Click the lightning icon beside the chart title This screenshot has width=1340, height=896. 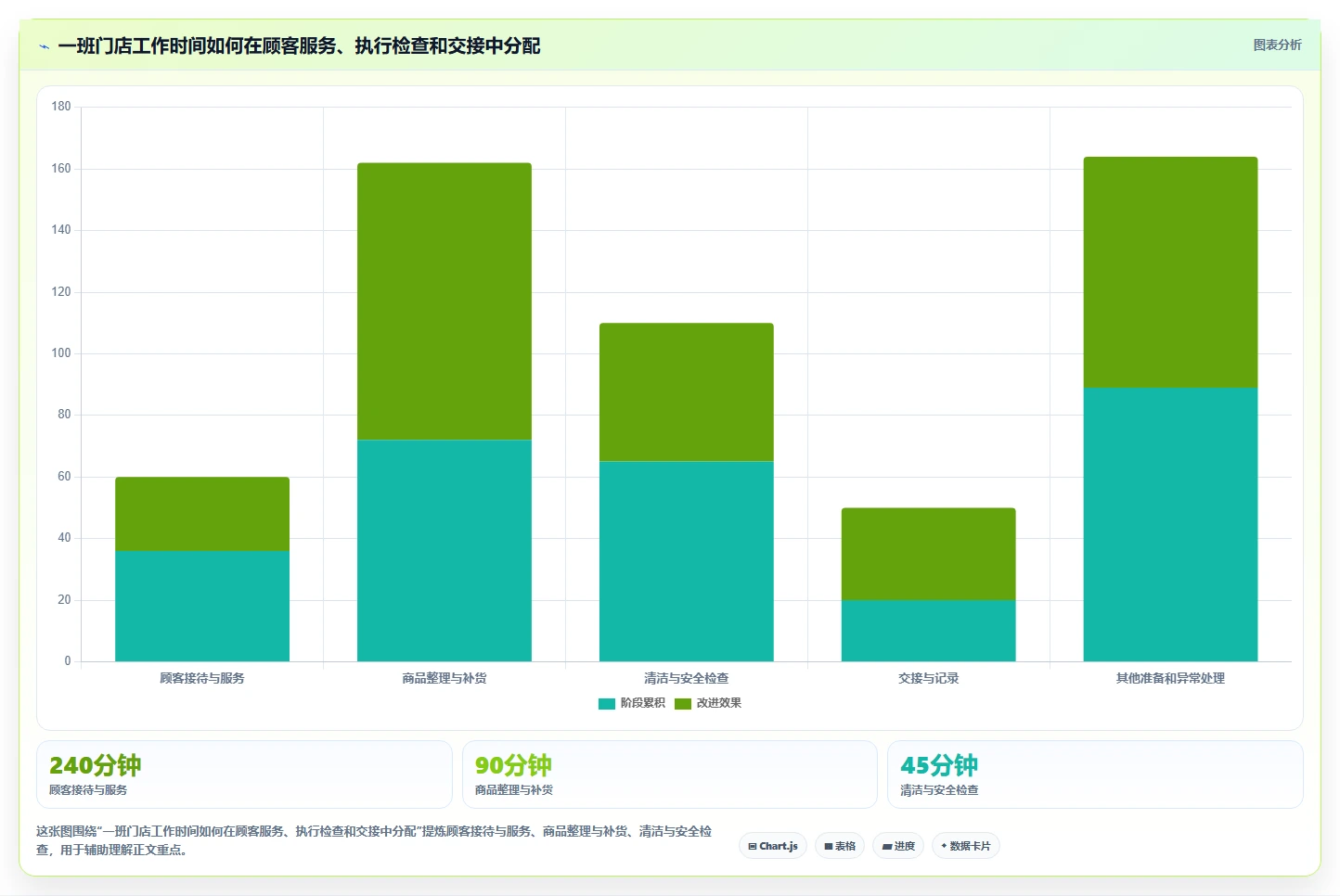[44, 46]
